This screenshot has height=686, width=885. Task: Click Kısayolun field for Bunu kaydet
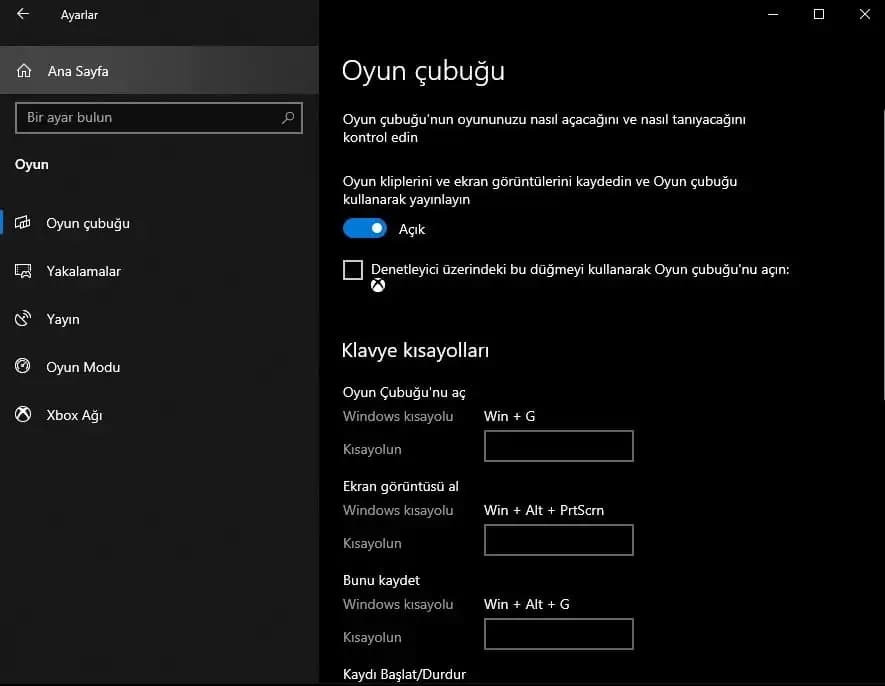[558, 634]
